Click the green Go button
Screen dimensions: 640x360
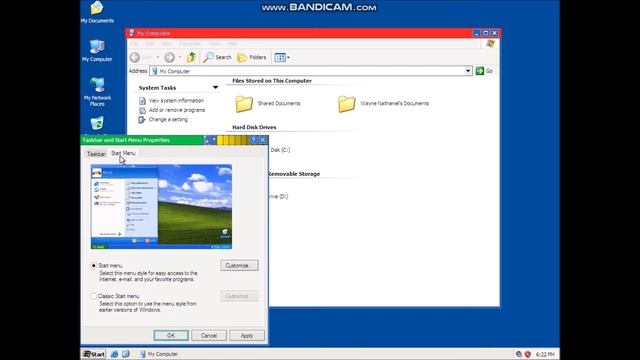484,71
